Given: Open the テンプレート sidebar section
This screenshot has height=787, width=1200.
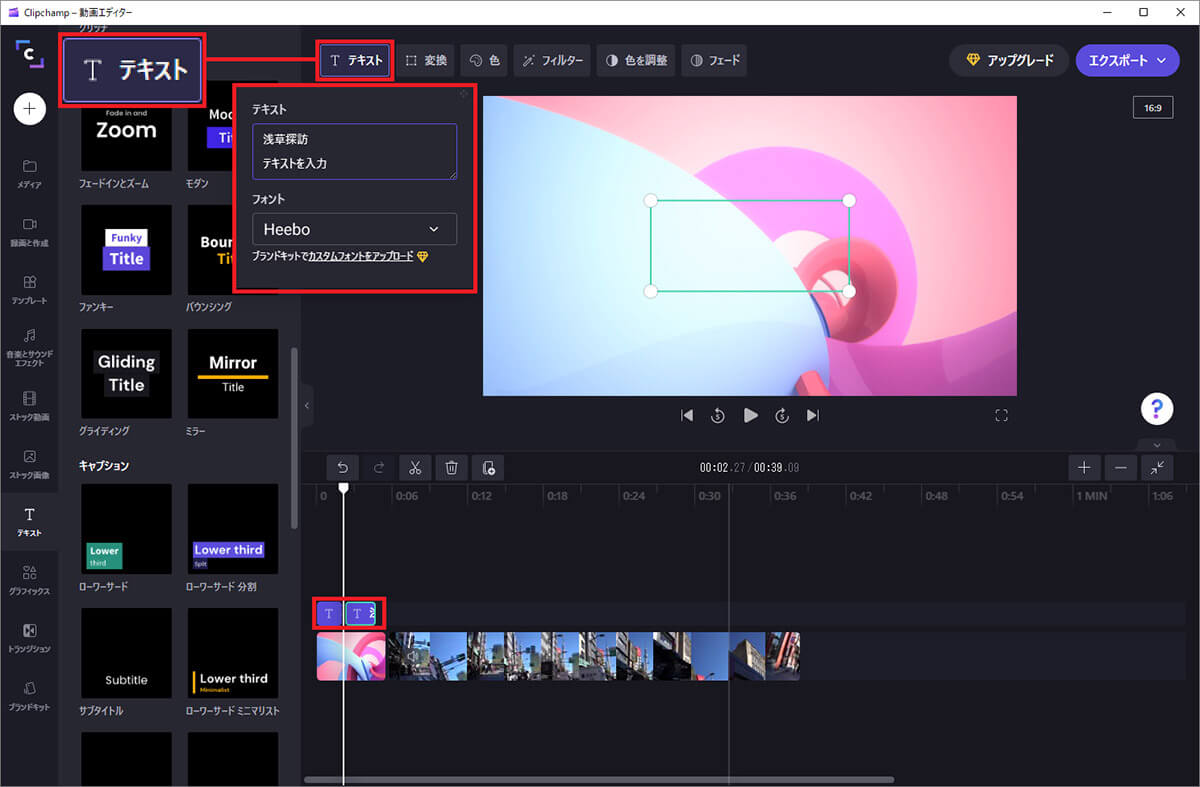Looking at the screenshot, I should pos(29,289).
